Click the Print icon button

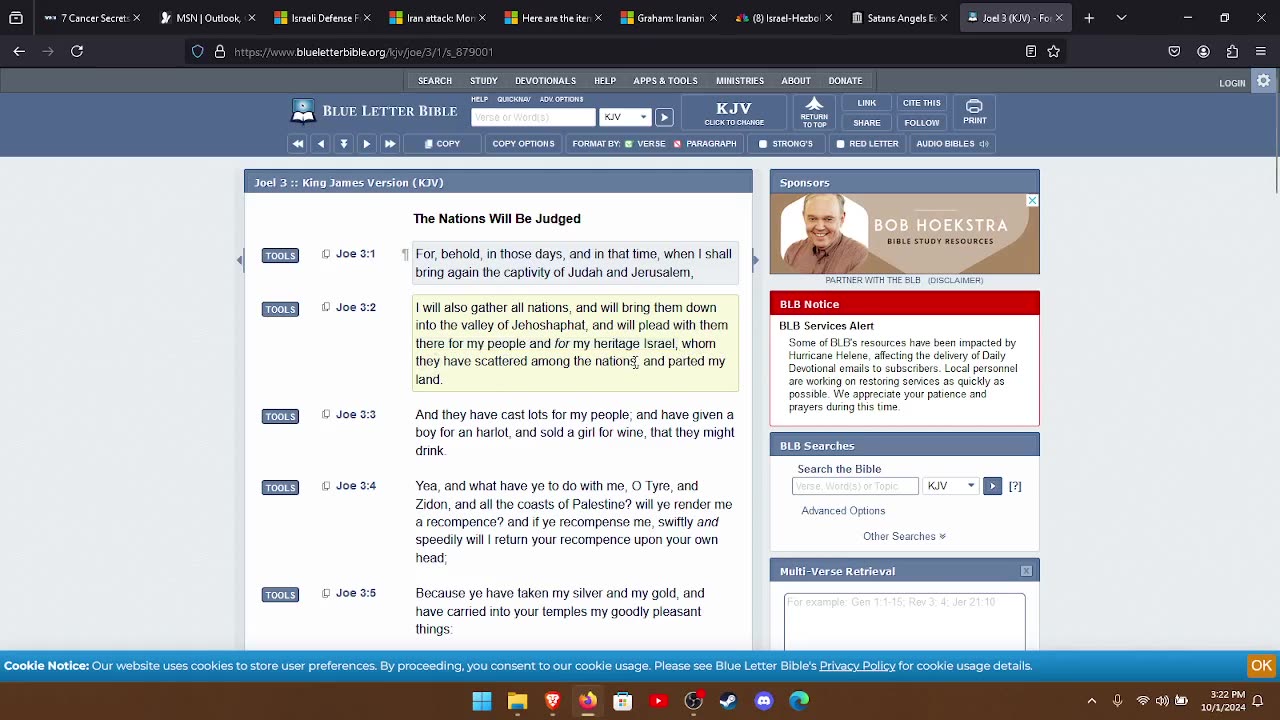pos(974,112)
